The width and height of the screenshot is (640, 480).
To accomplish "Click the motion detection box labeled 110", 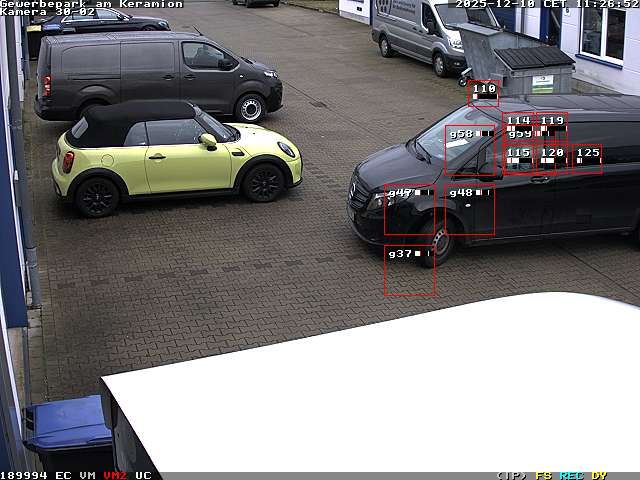I will [x=484, y=94].
